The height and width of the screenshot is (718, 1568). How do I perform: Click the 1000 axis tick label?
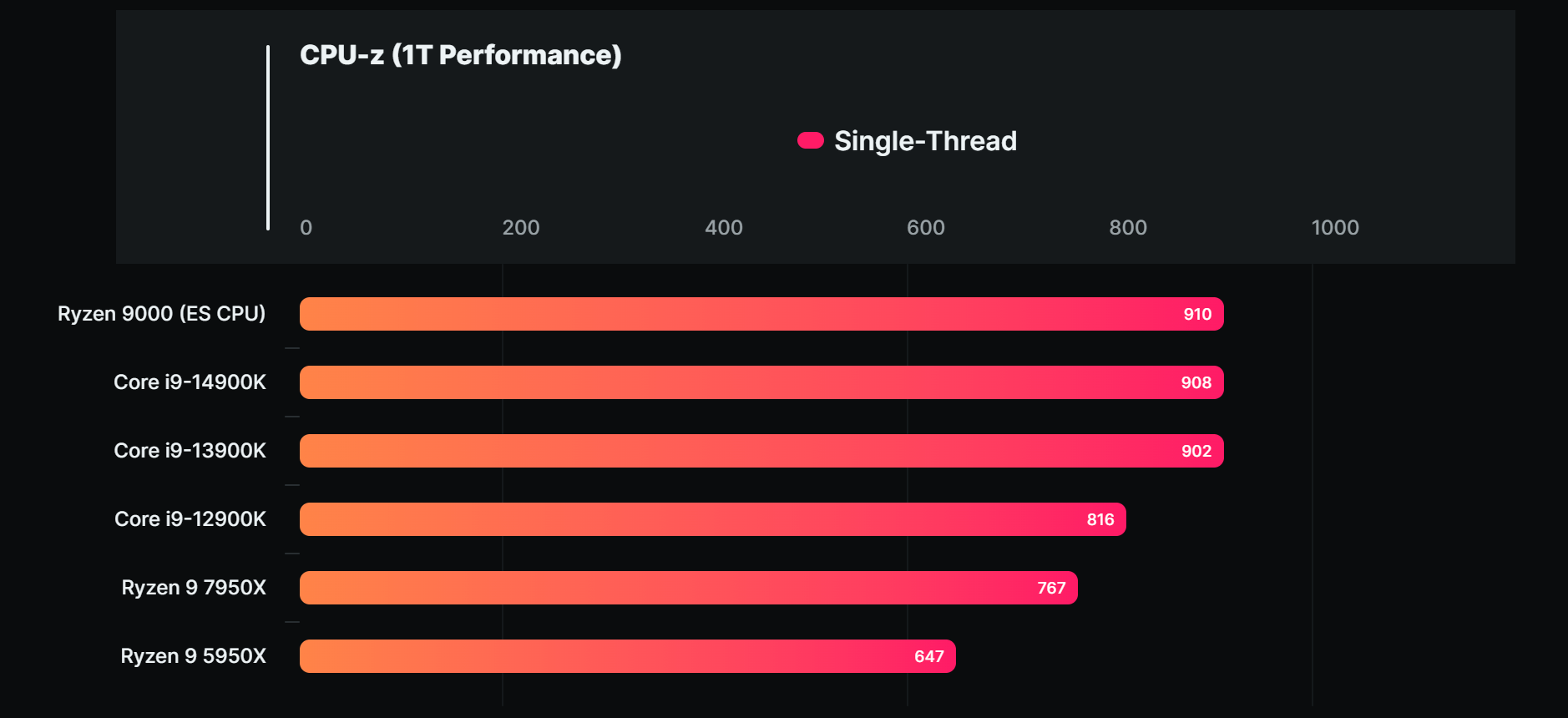(x=1334, y=228)
